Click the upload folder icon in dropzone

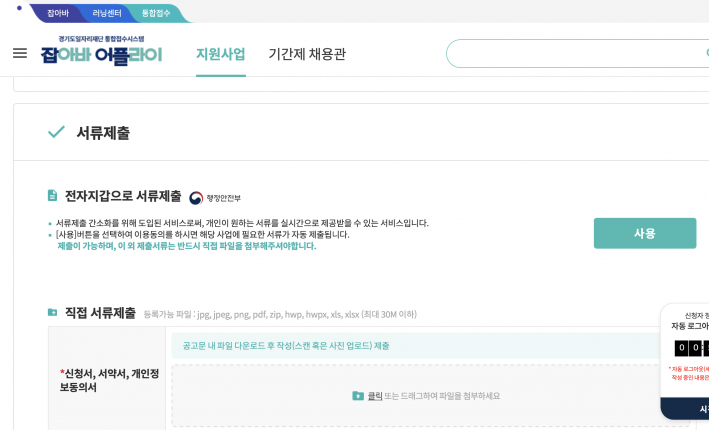point(358,396)
